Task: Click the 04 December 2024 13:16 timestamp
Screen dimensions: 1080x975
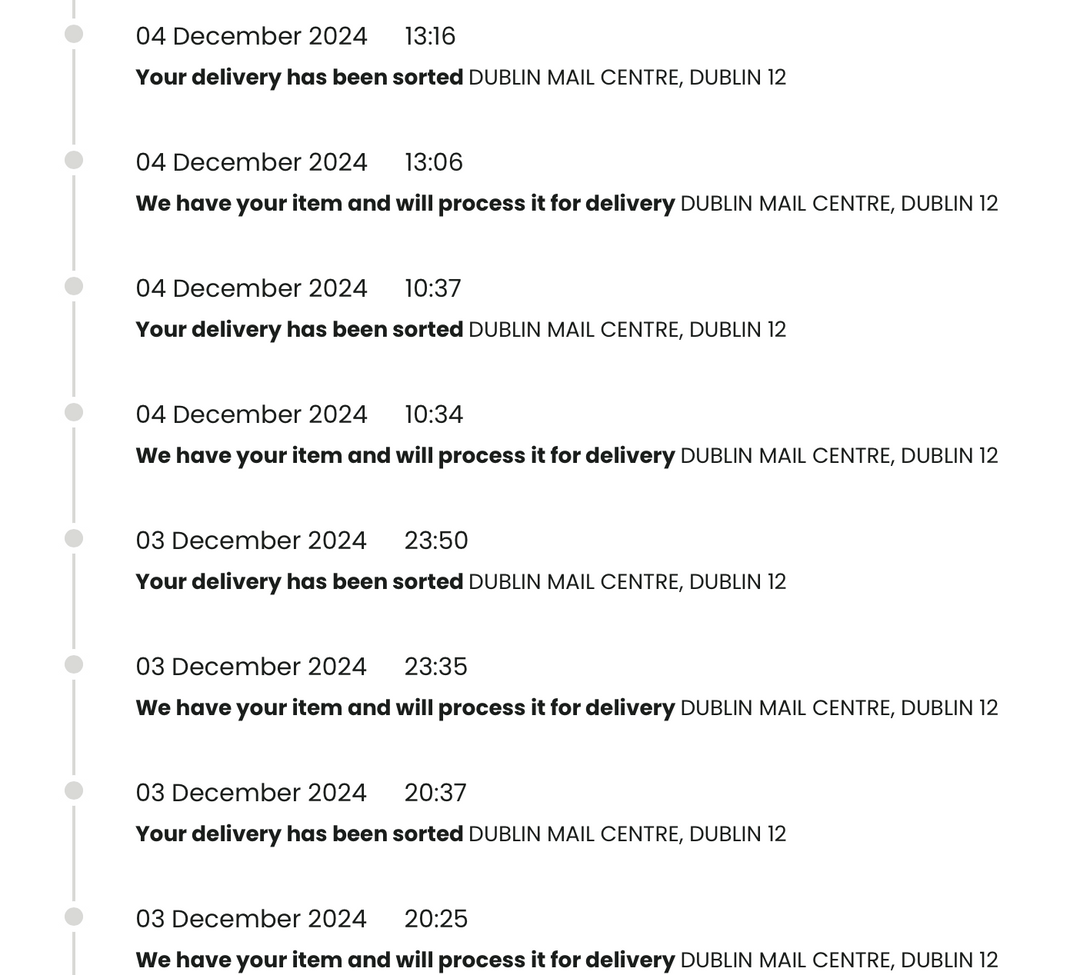Action: 295,36
